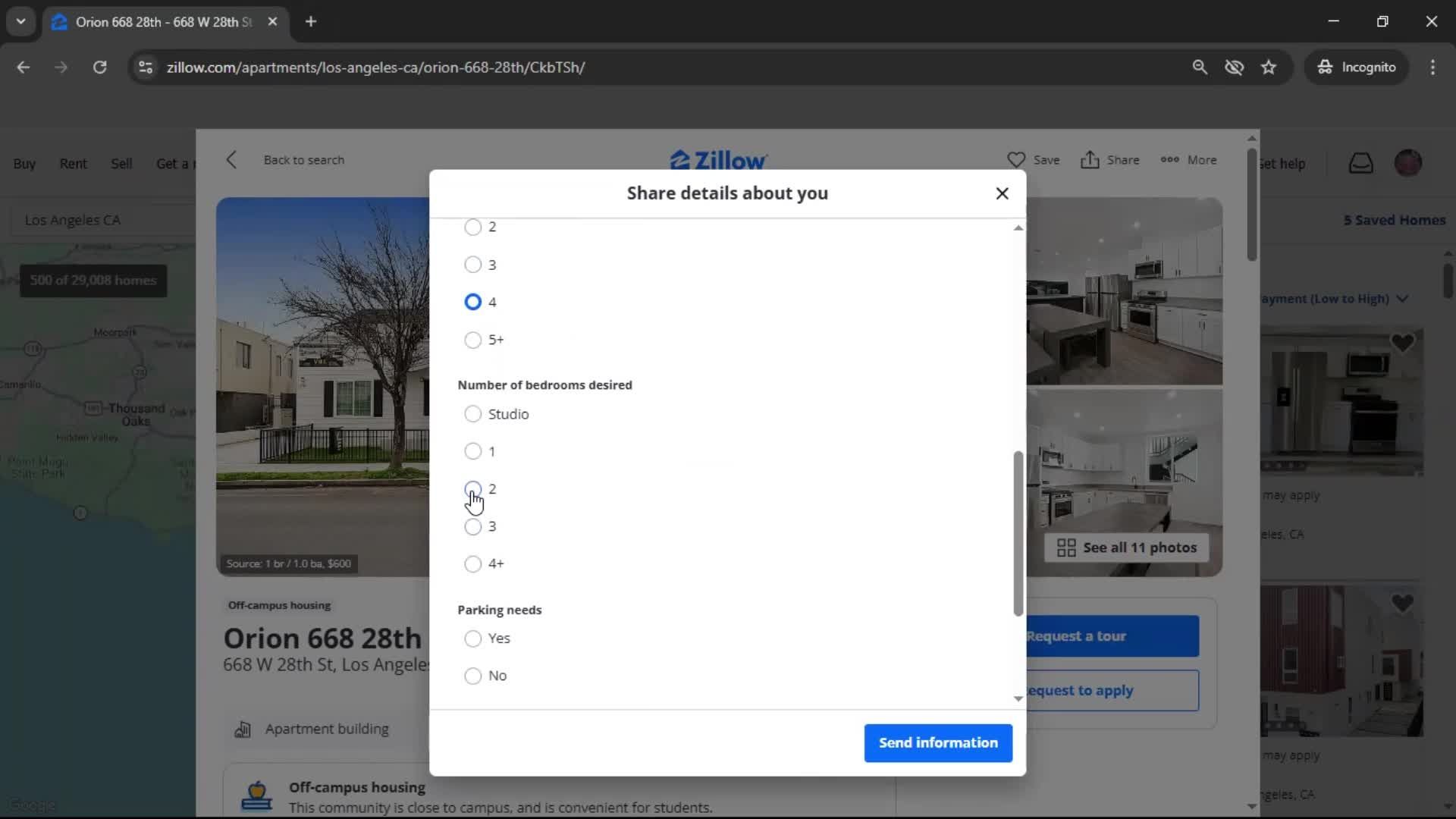The width and height of the screenshot is (1456, 819).
Task: Click the browser reload icon
Action: [x=99, y=67]
